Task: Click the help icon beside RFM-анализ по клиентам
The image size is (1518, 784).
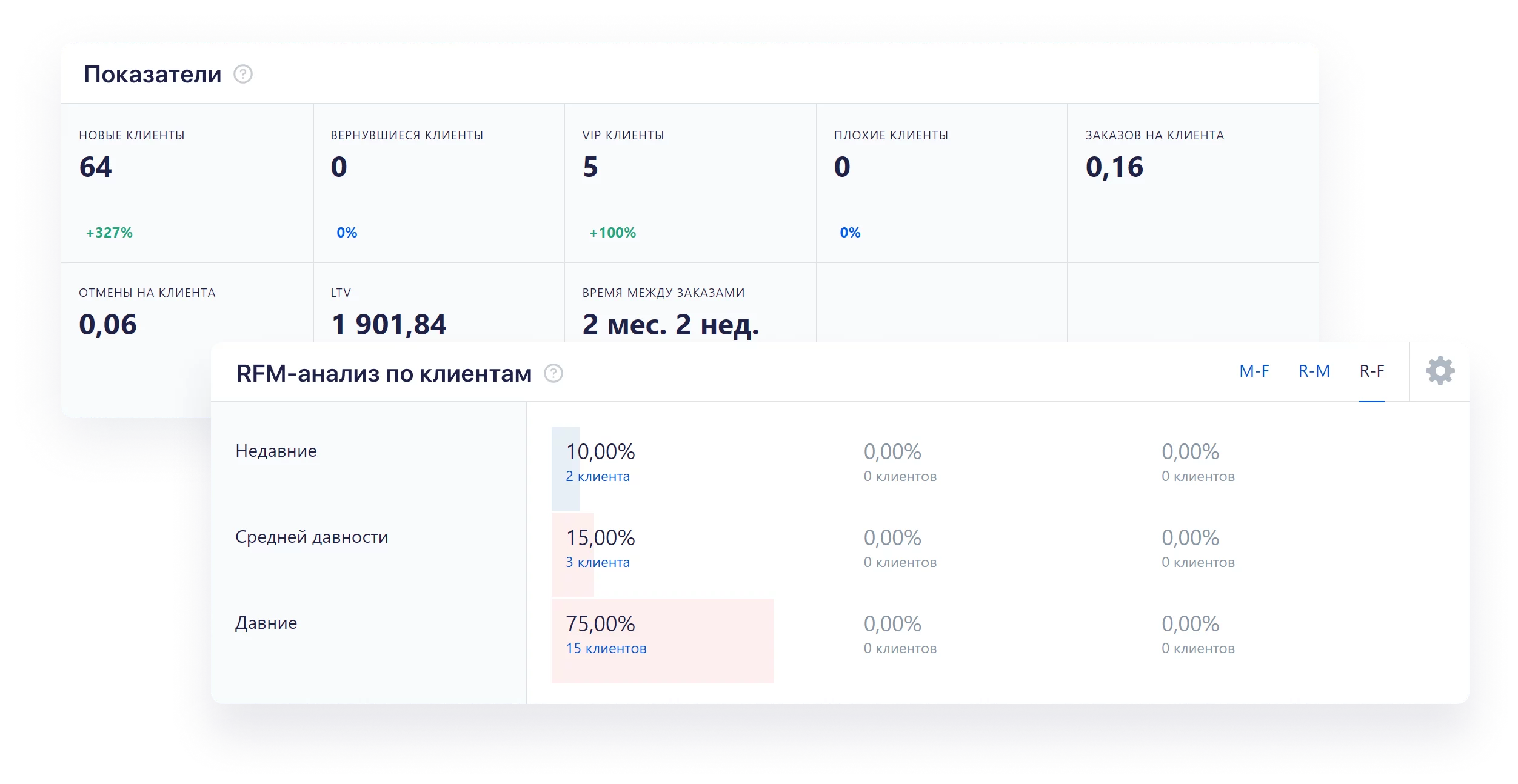Action: coord(553,373)
